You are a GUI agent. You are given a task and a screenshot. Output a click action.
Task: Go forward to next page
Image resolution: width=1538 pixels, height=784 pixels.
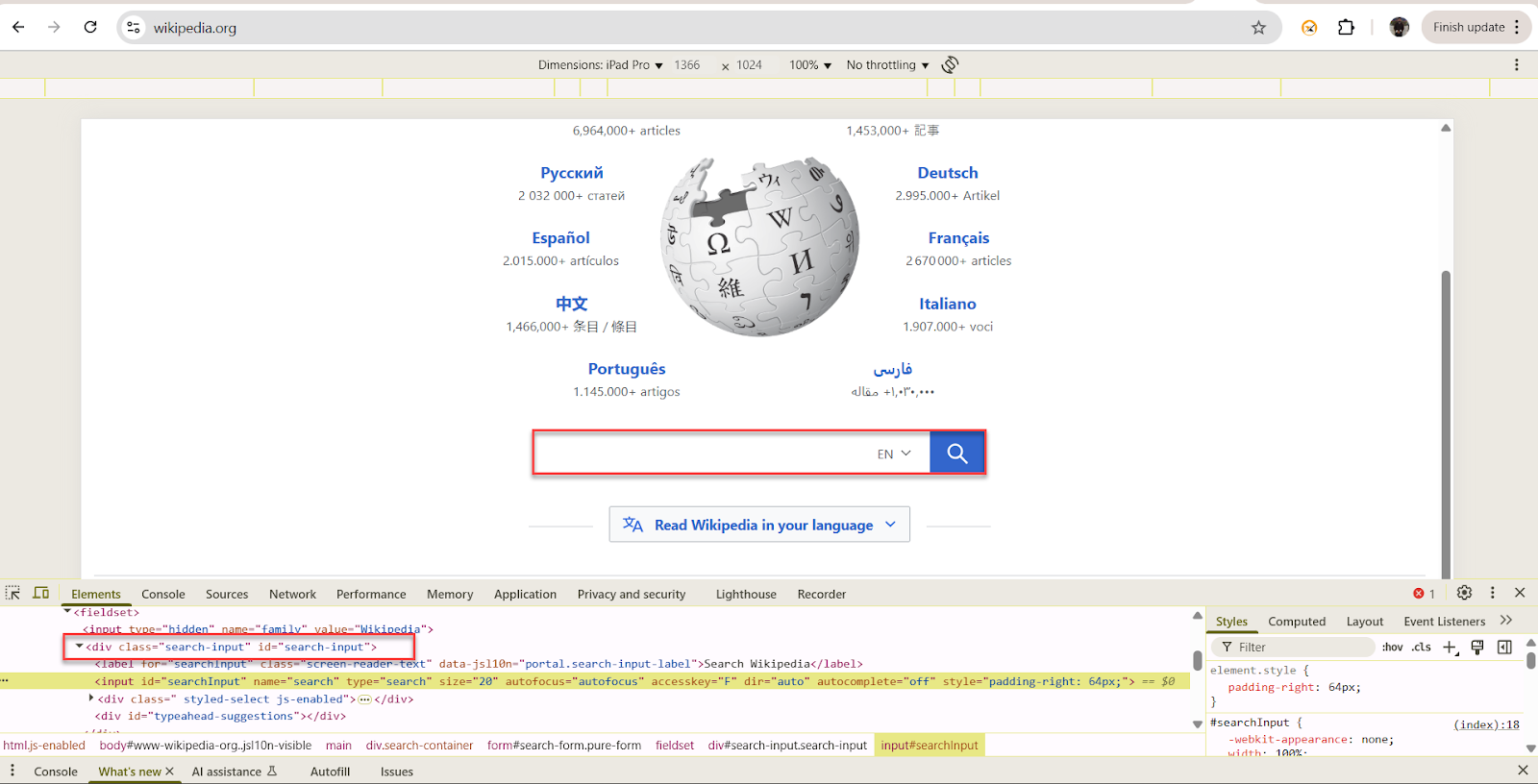54,27
